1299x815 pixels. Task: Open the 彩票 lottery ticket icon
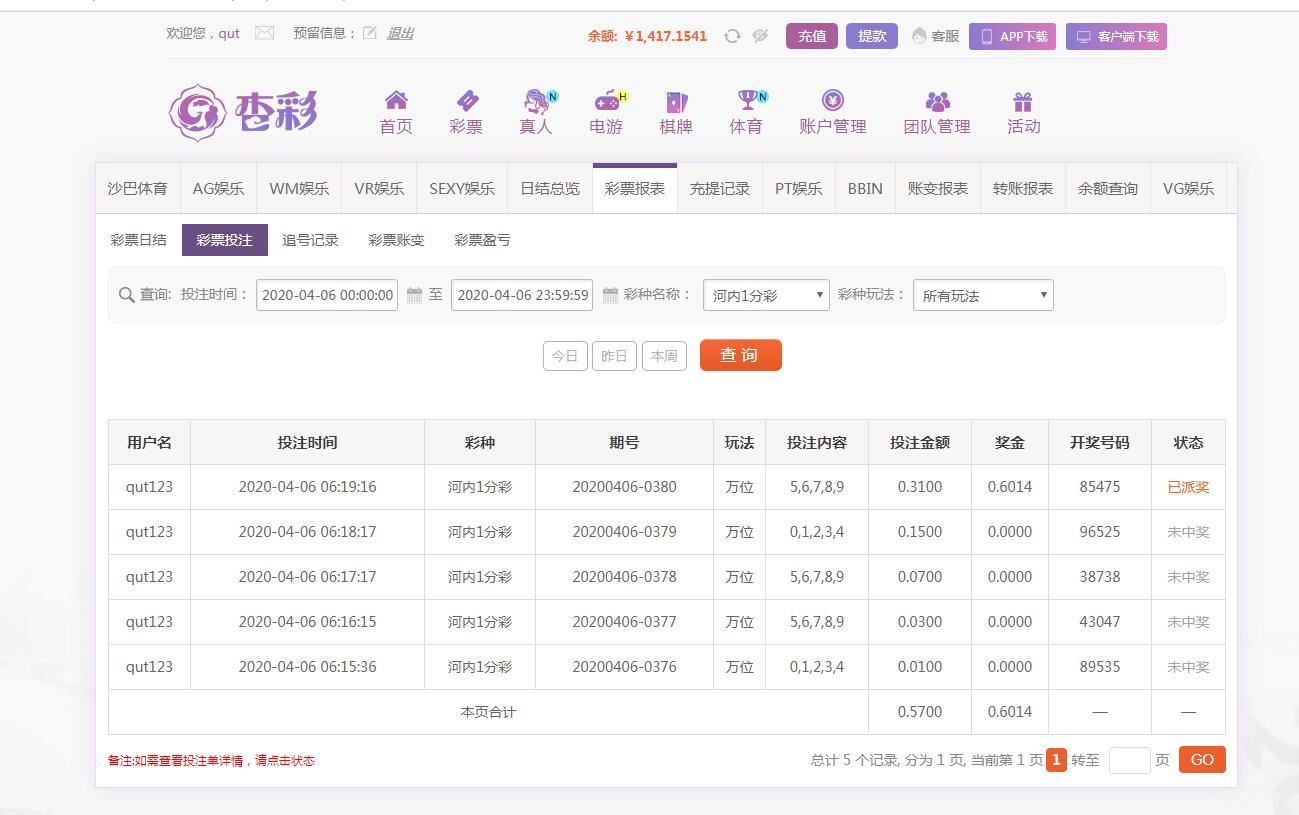[x=466, y=101]
